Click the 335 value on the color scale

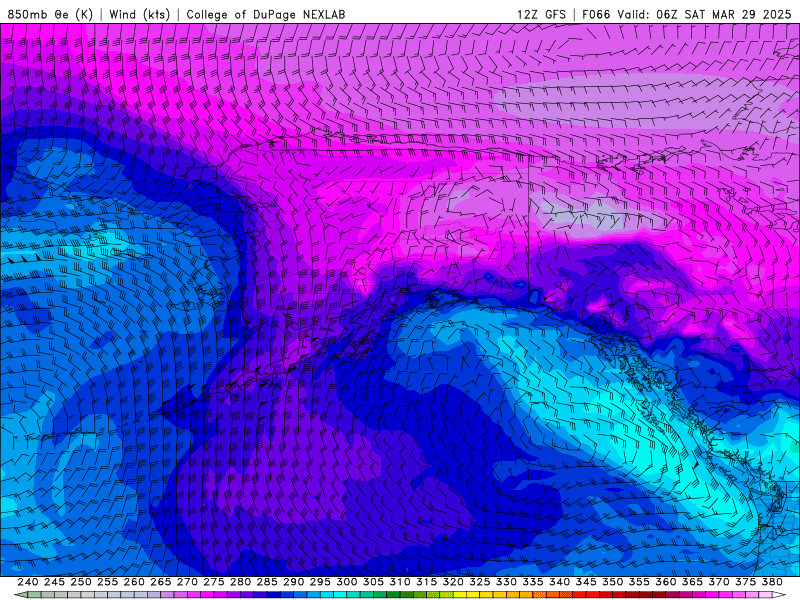pos(533,582)
